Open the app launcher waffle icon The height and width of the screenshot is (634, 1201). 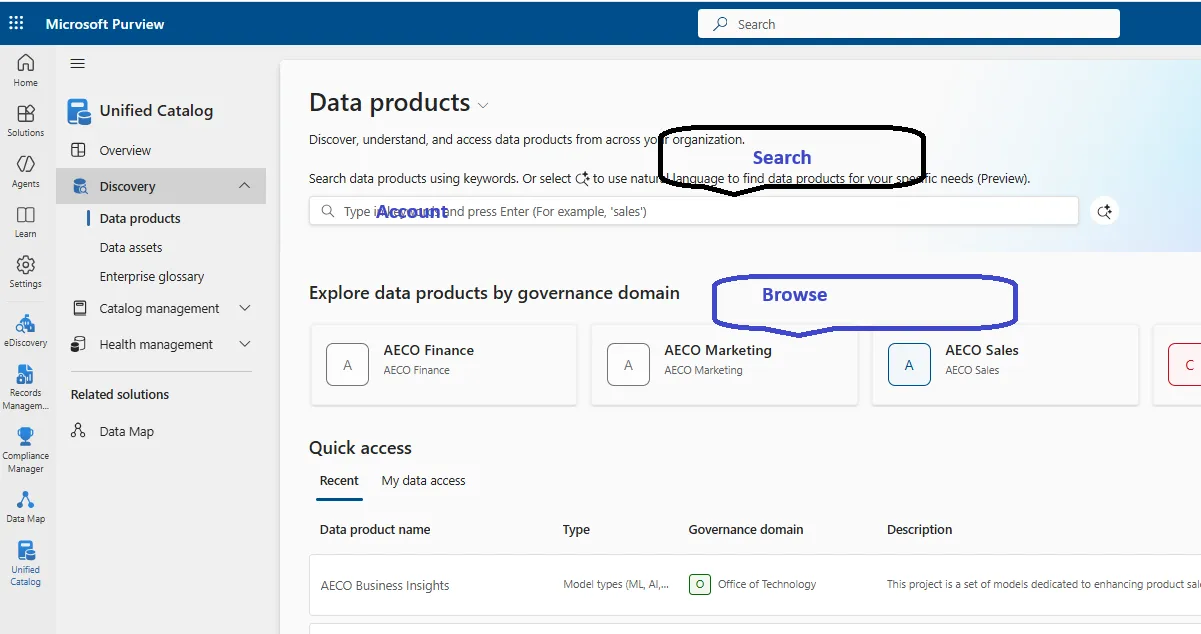(x=16, y=23)
